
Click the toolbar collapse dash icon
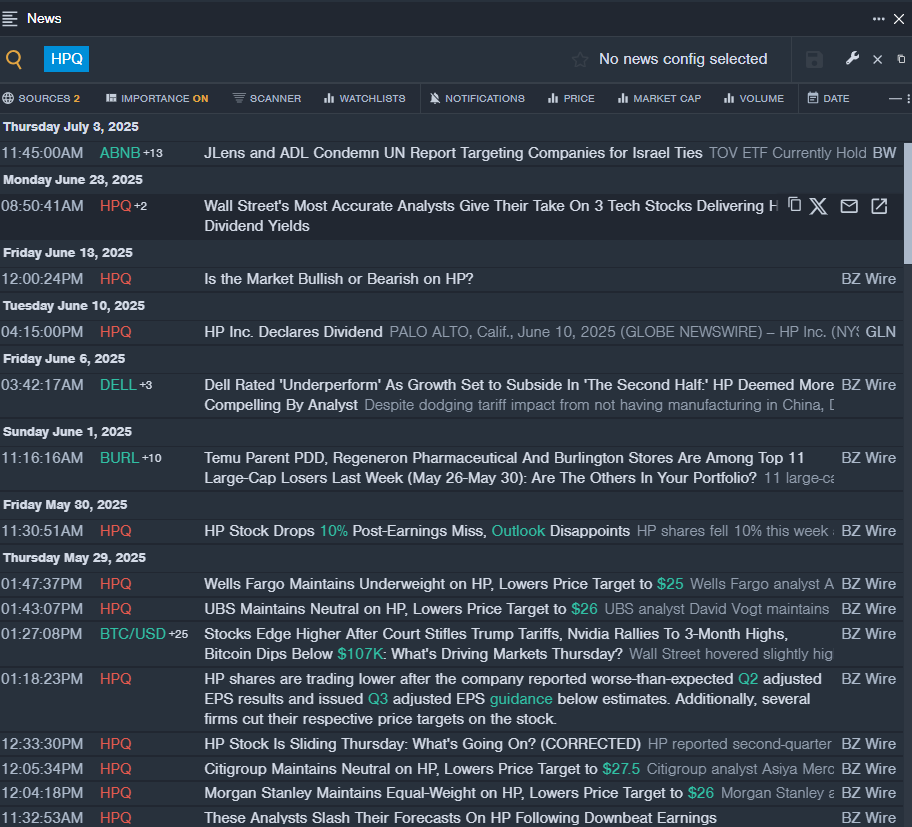[895, 99]
